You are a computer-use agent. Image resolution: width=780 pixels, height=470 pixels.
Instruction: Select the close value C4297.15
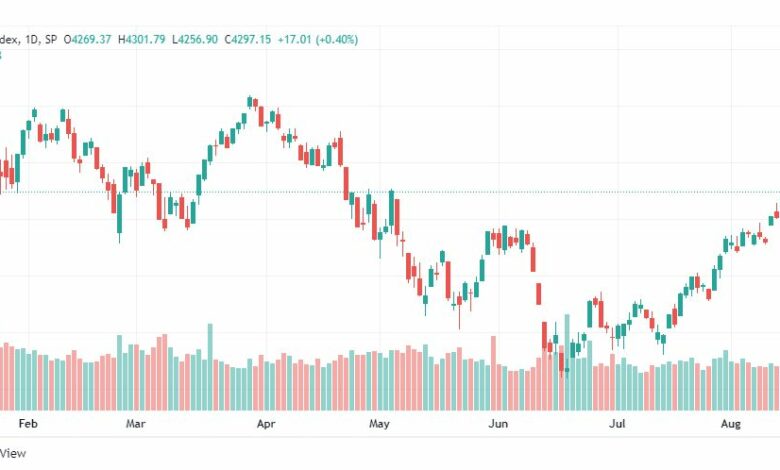click(x=248, y=39)
